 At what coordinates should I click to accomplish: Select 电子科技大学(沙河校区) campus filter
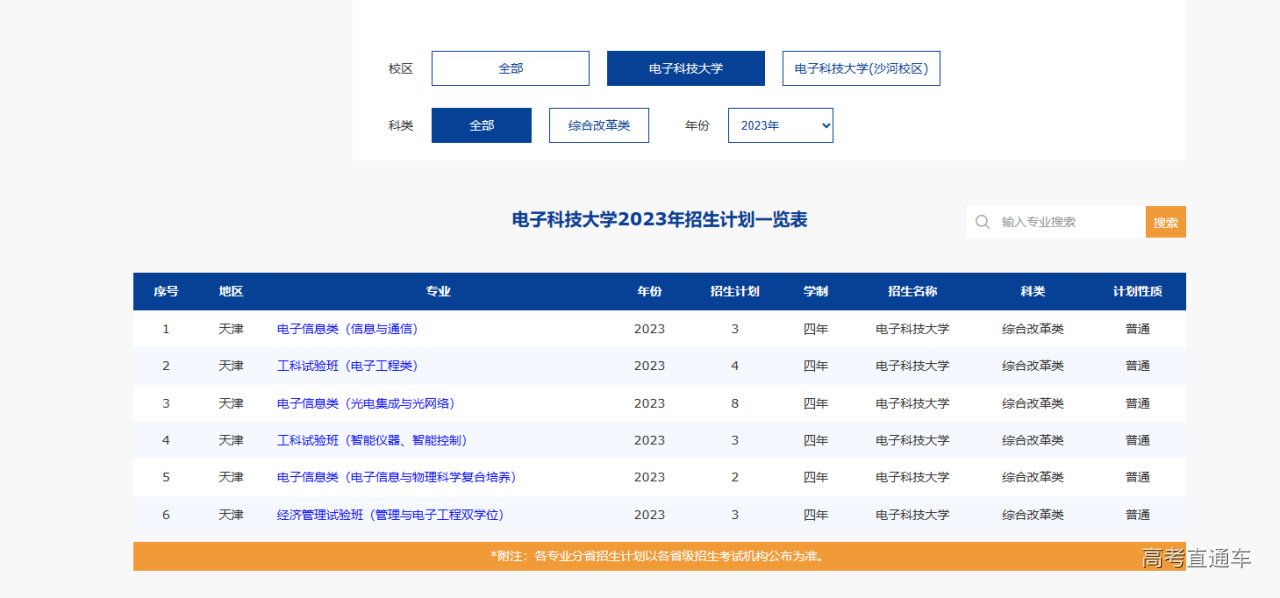[x=861, y=68]
